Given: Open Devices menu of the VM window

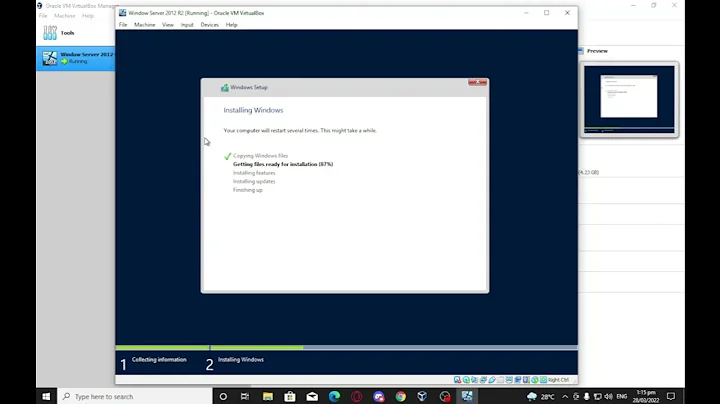Looking at the screenshot, I should [209, 25].
